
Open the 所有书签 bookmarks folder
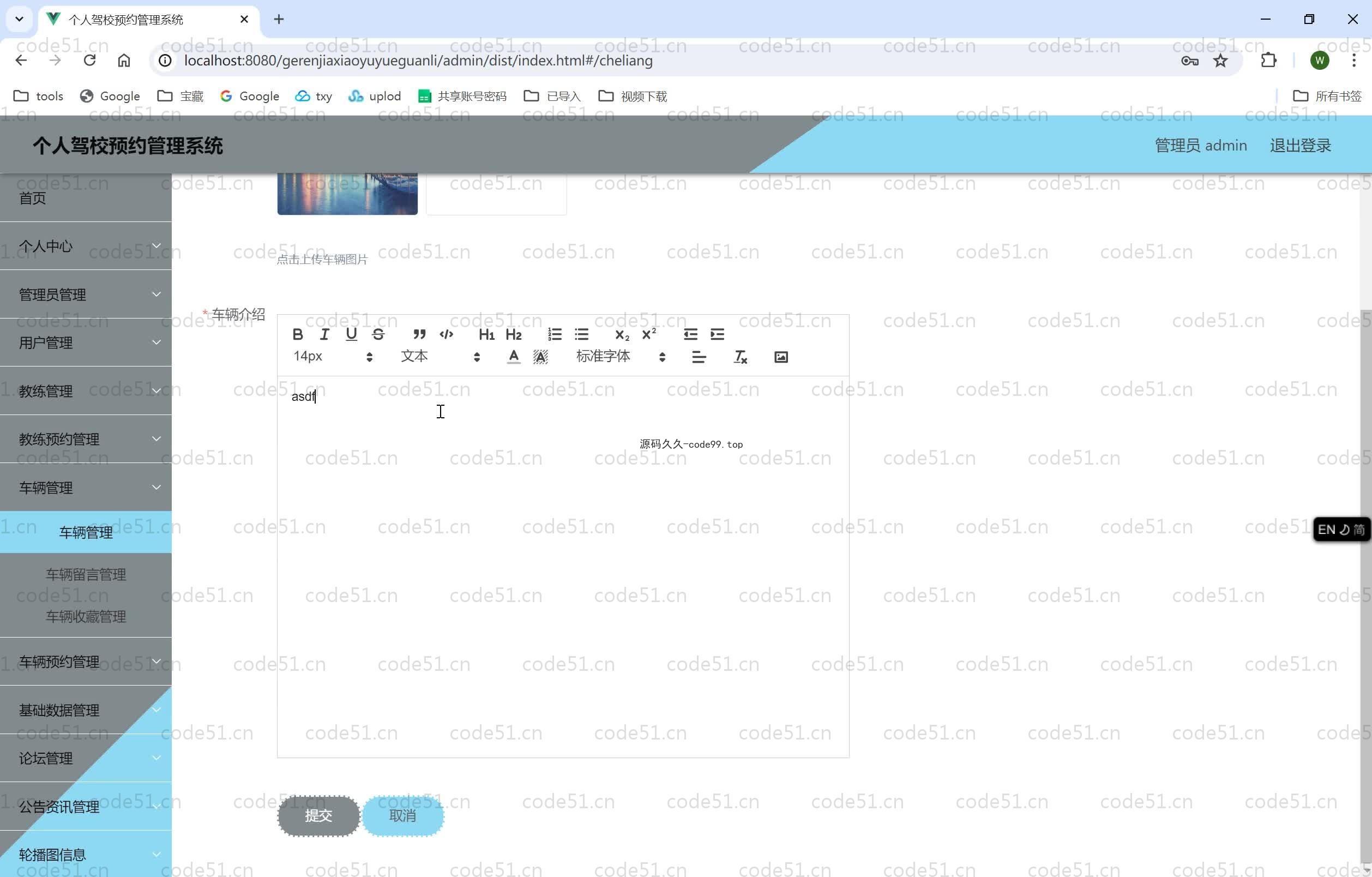point(1327,96)
